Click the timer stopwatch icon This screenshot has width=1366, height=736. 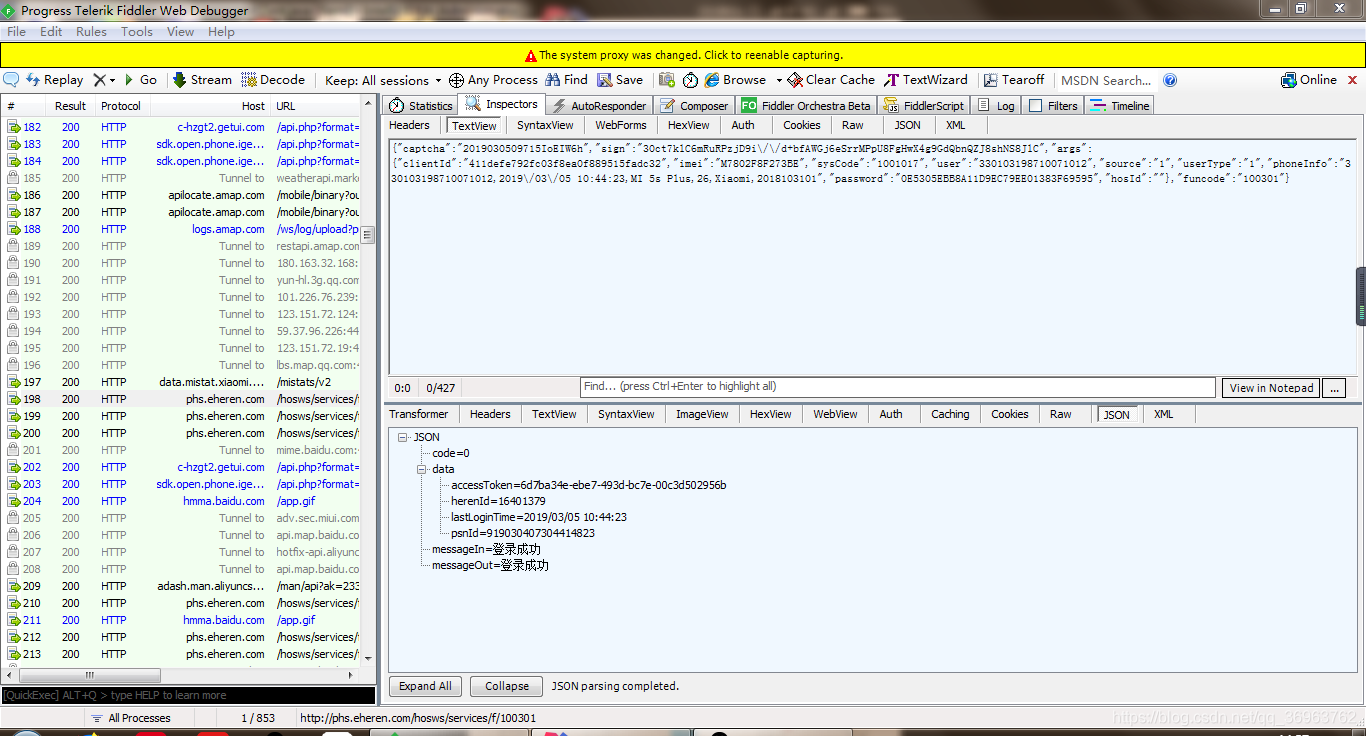pos(690,80)
